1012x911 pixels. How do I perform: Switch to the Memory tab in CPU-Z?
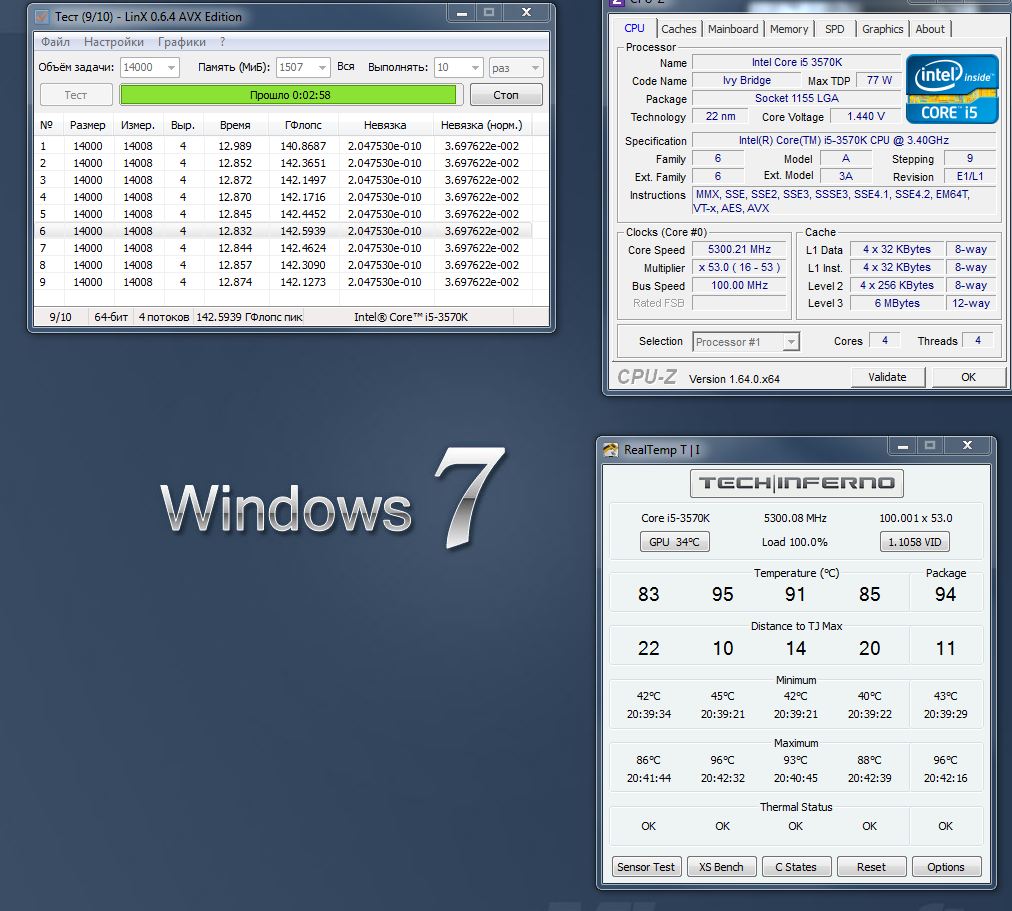pos(789,29)
